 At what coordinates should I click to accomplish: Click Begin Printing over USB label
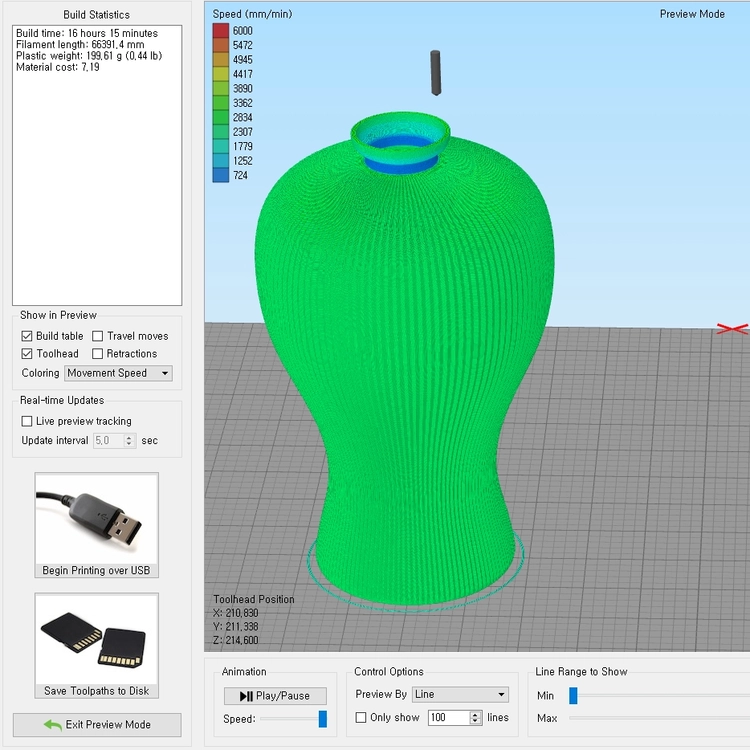[96, 571]
